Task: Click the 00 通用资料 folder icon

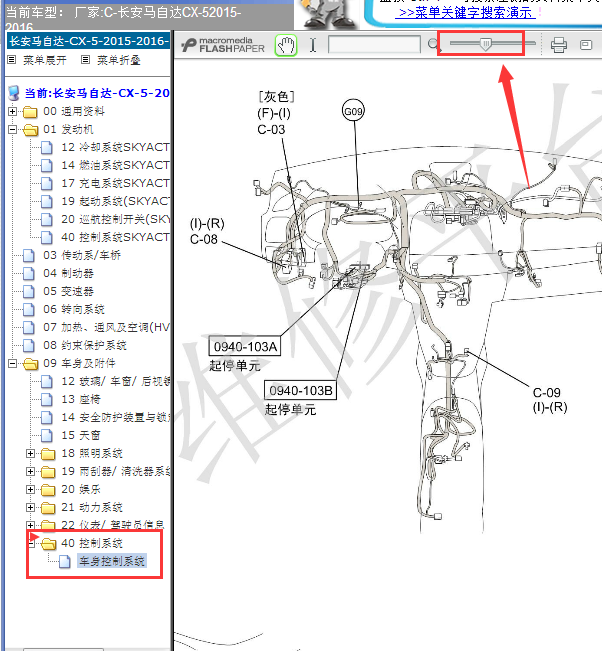Action: pos(30,111)
